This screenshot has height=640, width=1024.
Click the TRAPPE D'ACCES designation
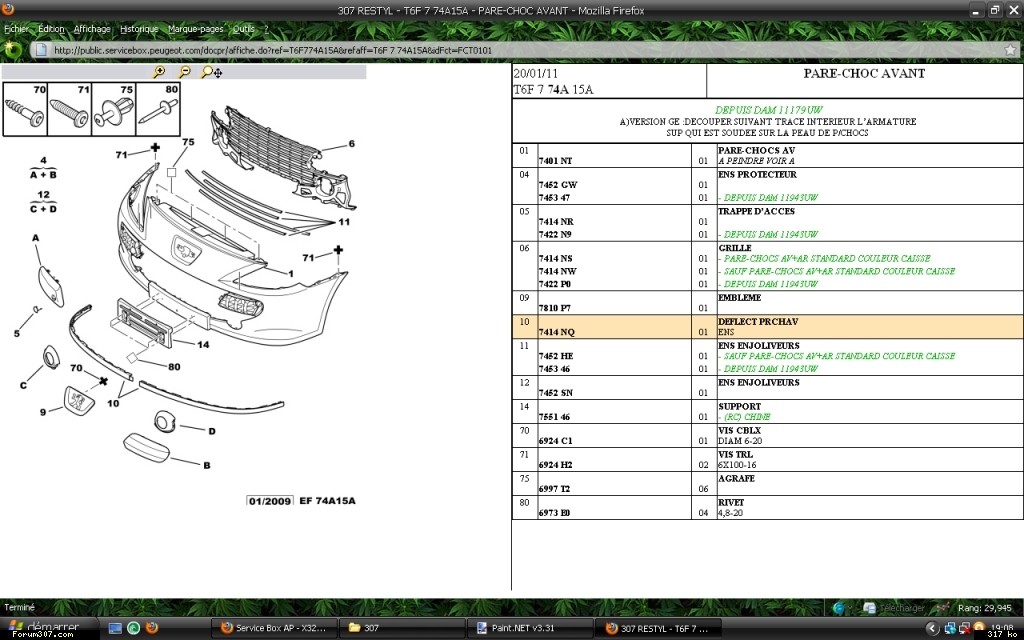[756, 211]
